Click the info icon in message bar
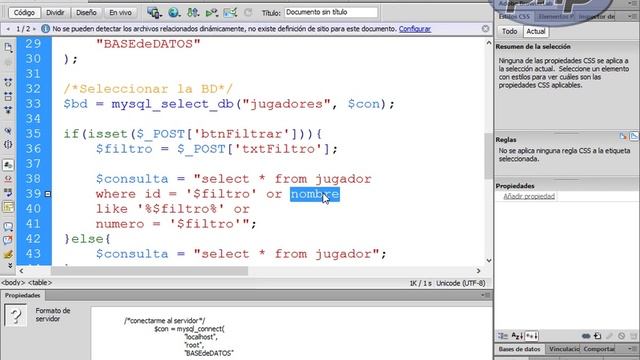Screen dimensions: 640x360 [45, 29]
